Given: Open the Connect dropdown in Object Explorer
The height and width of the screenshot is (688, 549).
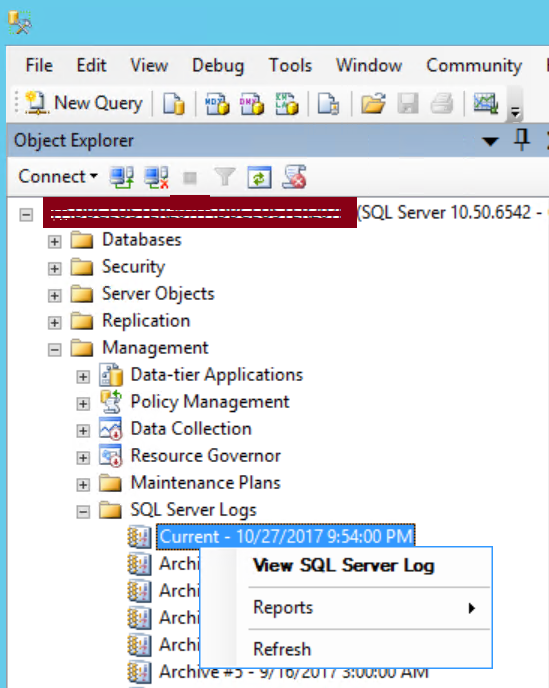Looking at the screenshot, I should point(57,177).
